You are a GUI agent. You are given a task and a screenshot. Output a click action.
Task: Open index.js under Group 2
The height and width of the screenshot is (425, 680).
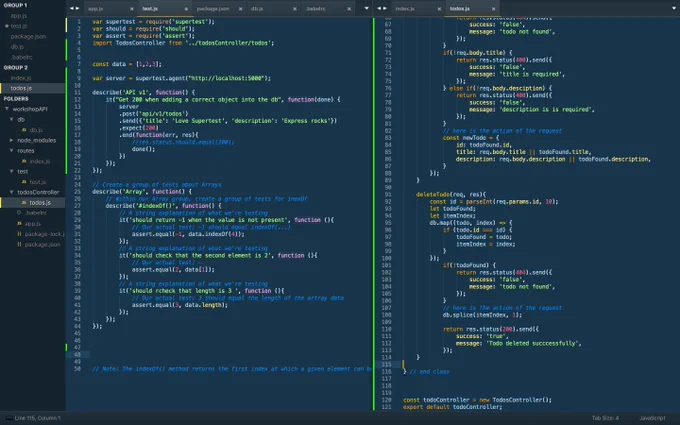[x=21, y=78]
